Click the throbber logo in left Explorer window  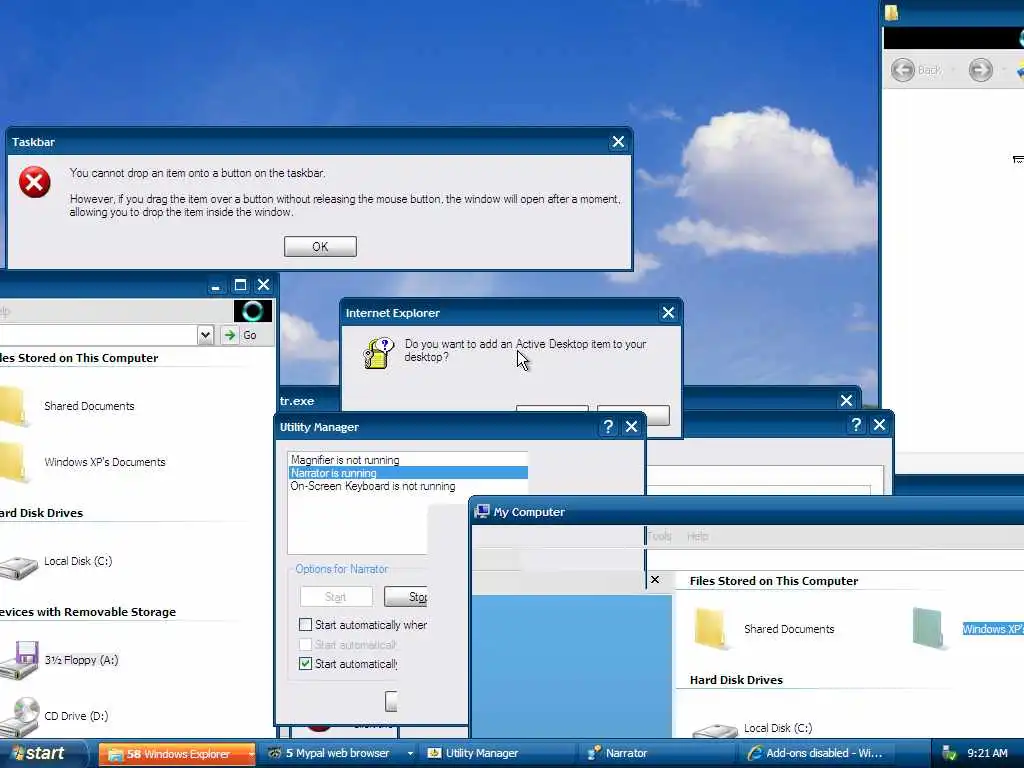pos(253,311)
